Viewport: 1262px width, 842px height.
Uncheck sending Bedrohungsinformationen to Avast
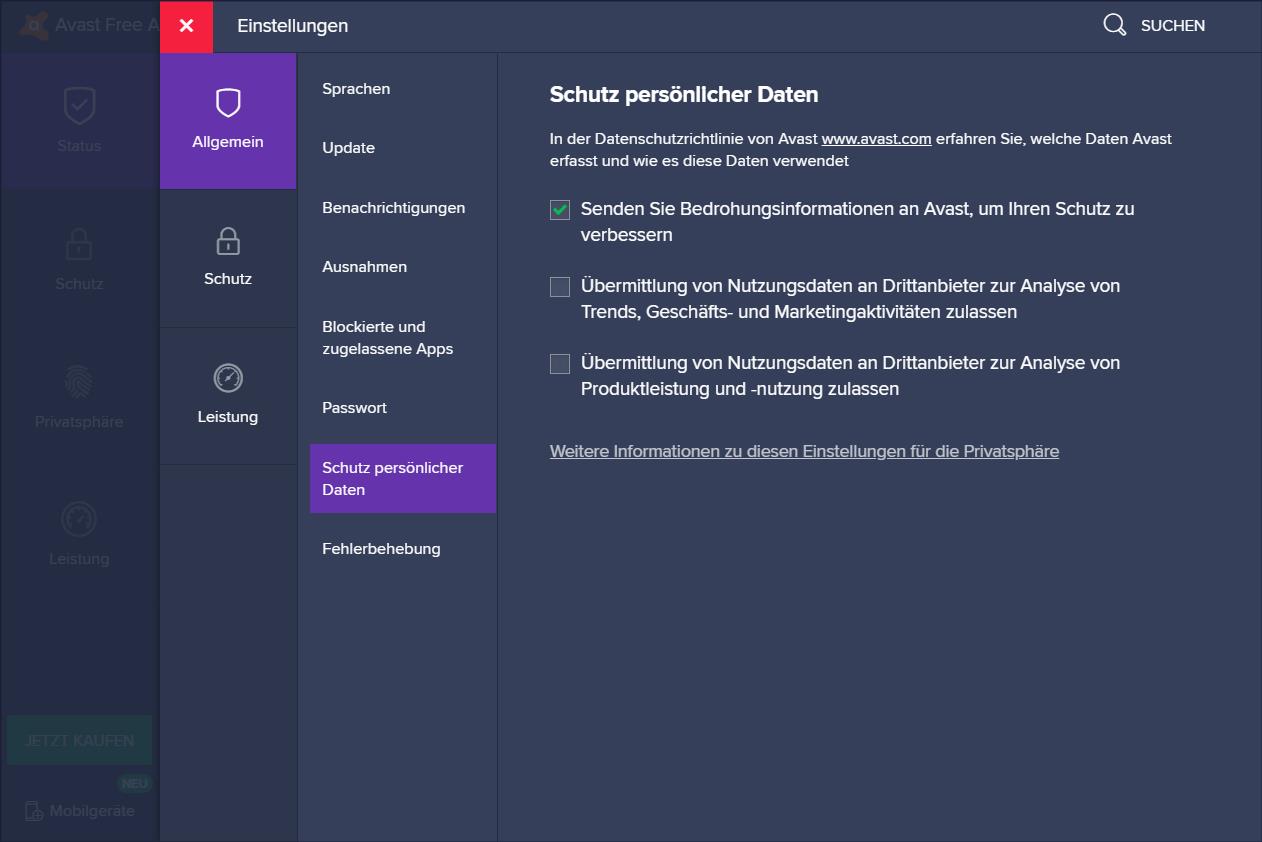tap(560, 210)
